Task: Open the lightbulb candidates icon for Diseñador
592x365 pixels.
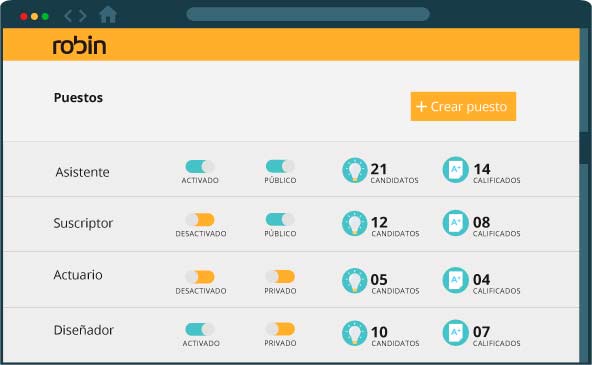Action: 355,333
